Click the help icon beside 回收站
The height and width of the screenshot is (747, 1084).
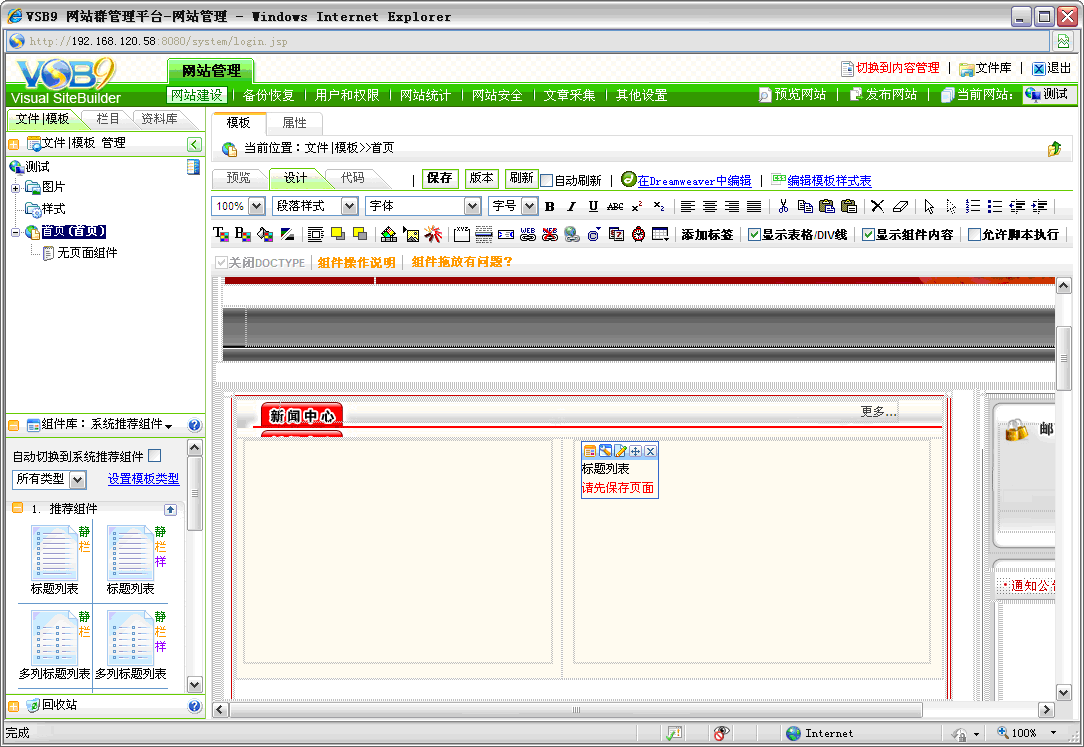194,706
